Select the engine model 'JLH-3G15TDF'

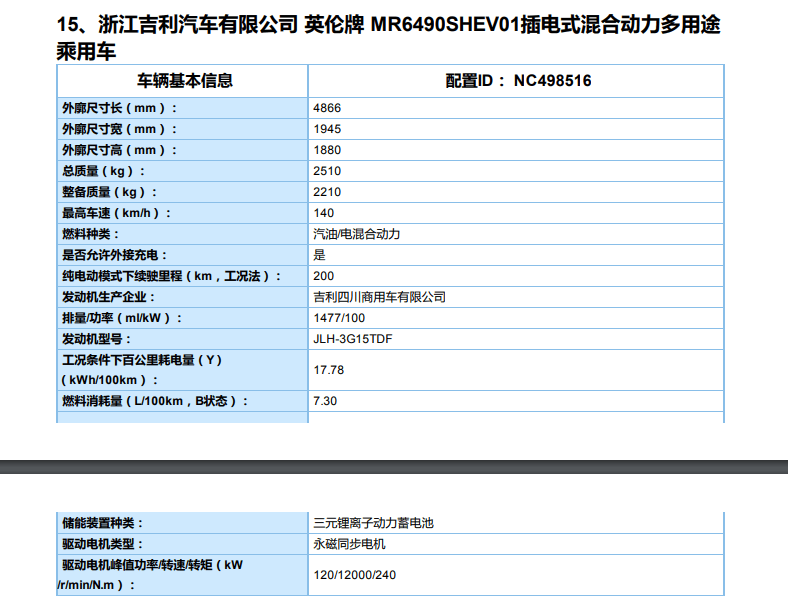tap(353, 340)
